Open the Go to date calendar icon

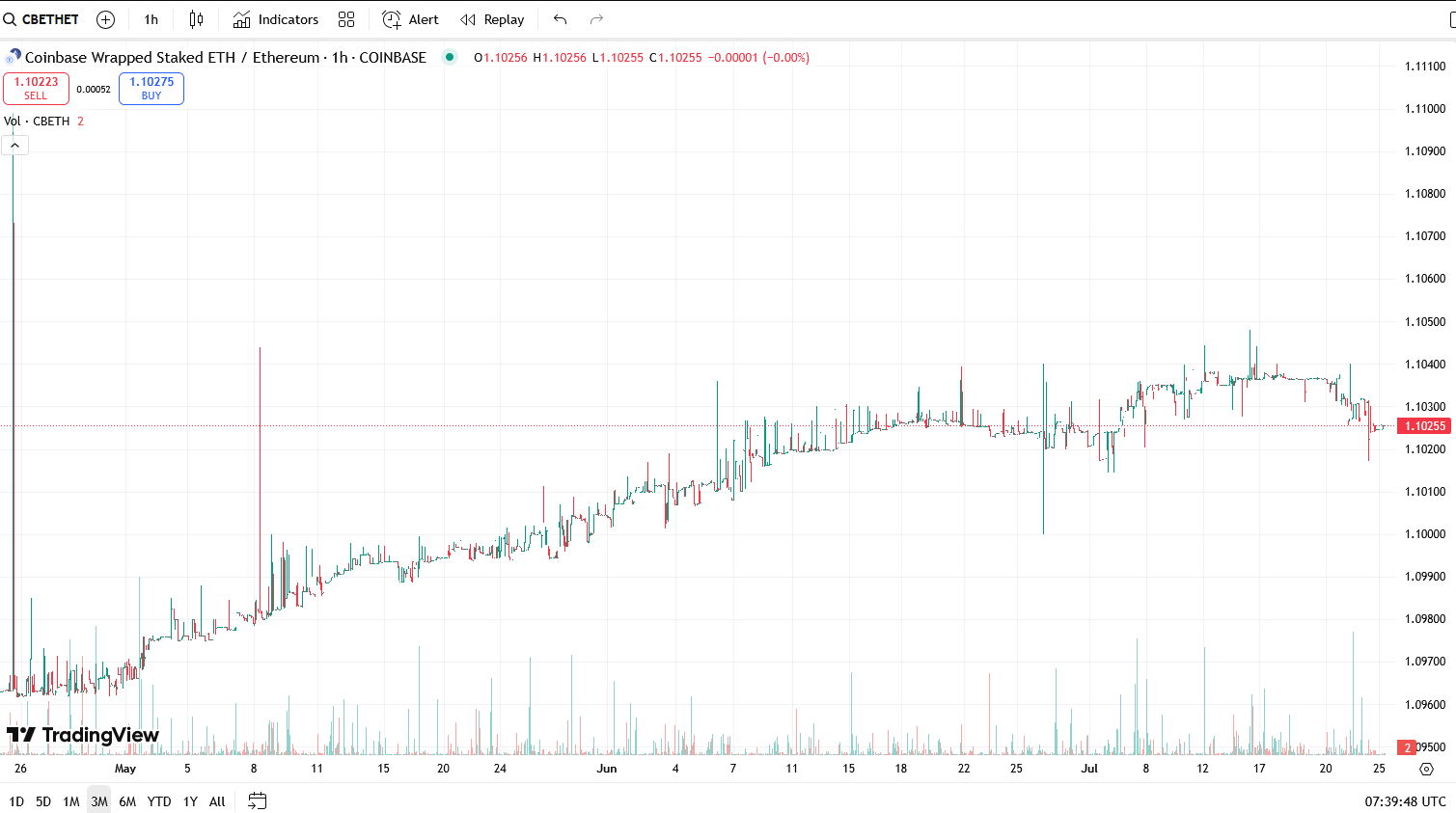(x=257, y=800)
